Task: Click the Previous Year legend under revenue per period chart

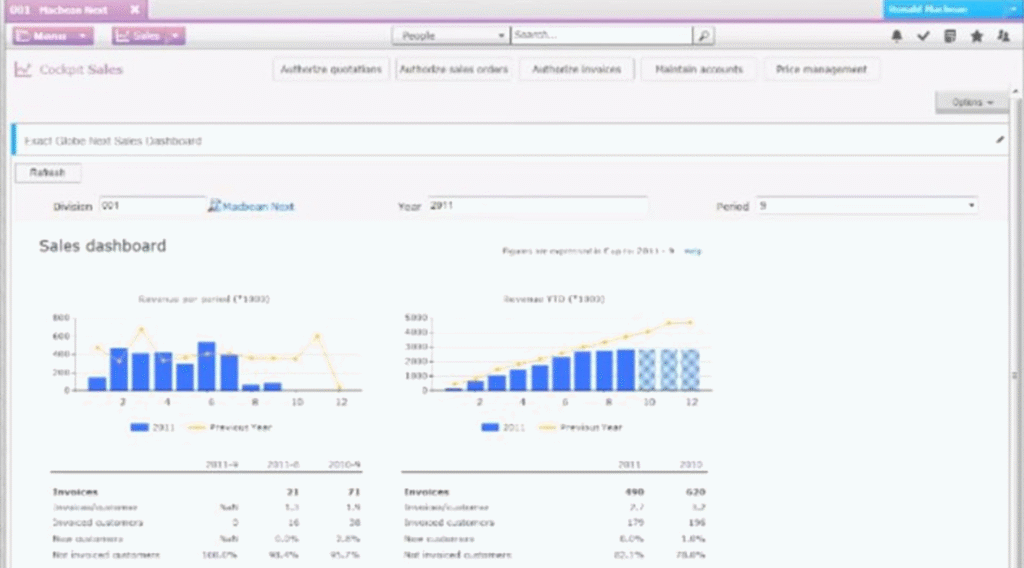Action: 230,427
